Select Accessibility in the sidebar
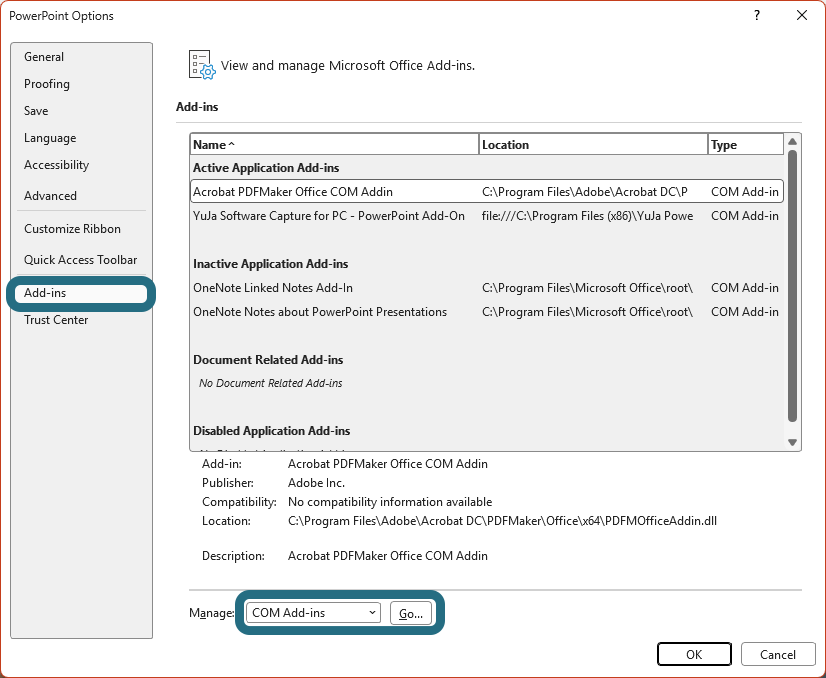This screenshot has height=678, width=826. pyautogui.click(x=56, y=165)
